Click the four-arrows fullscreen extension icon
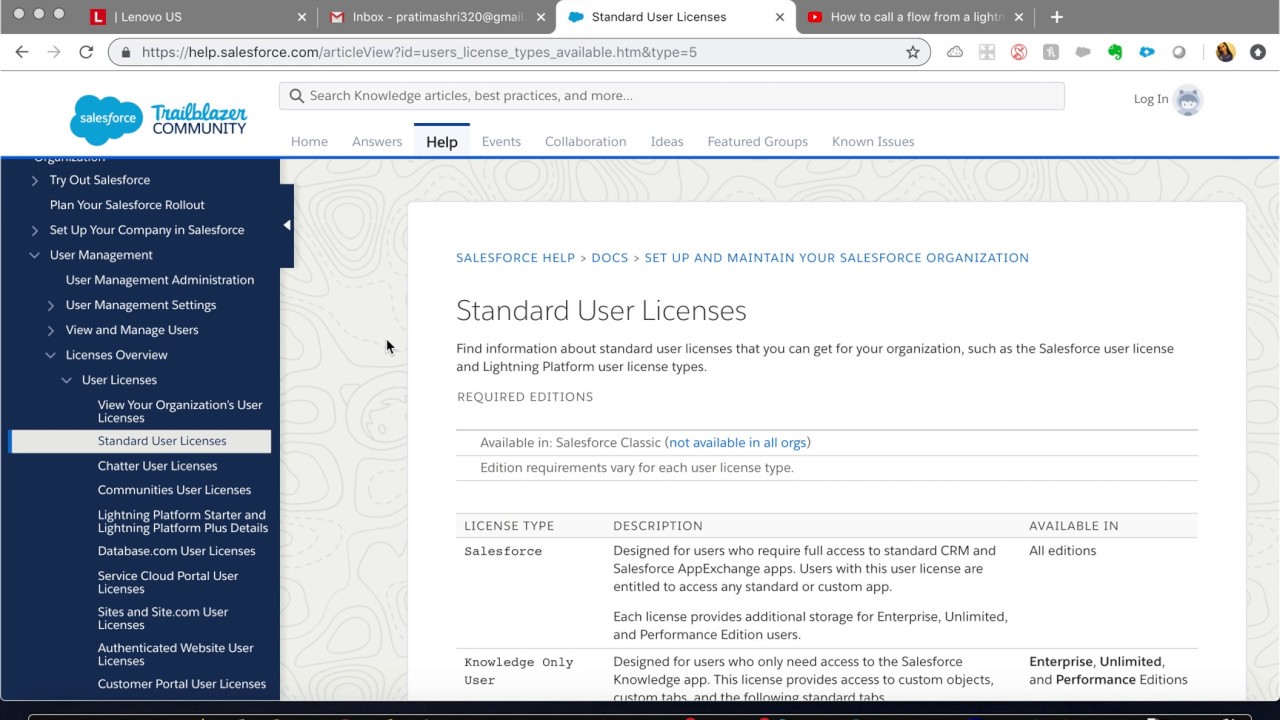Screen dimensions: 1280x720 pos(987,52)
